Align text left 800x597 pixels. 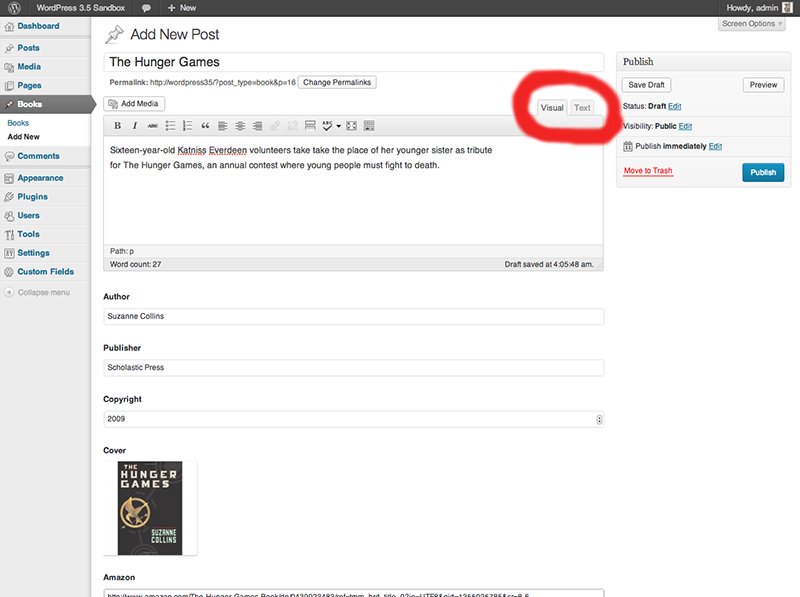222,126
